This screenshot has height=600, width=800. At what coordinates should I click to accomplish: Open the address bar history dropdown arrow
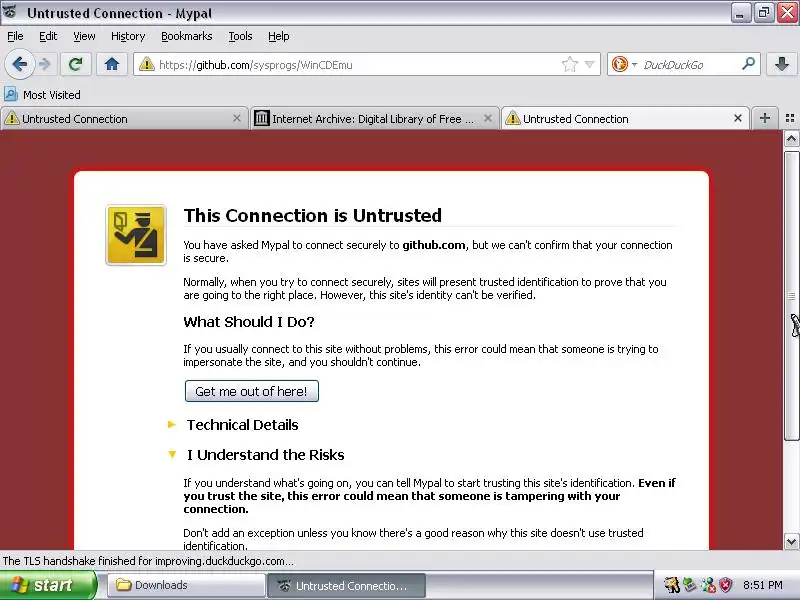(x=590, y=64)
